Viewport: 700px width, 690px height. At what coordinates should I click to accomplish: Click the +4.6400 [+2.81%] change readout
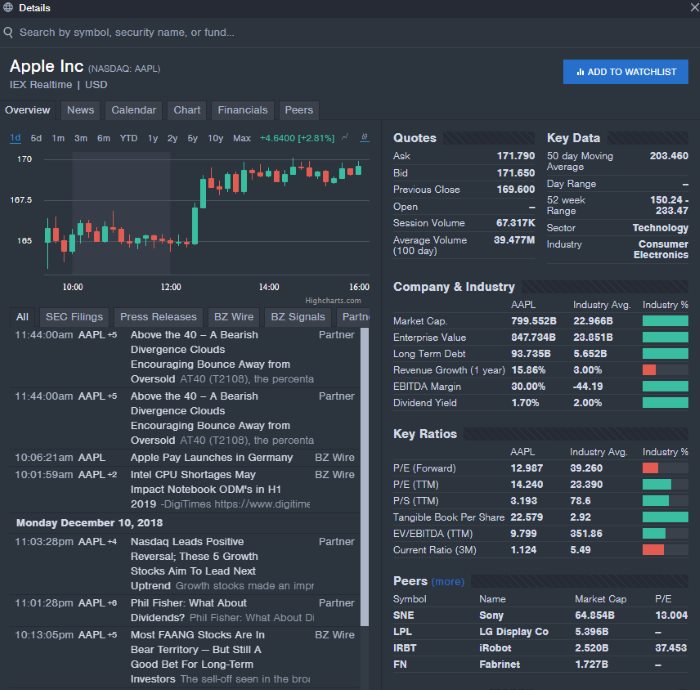(297, 138)
